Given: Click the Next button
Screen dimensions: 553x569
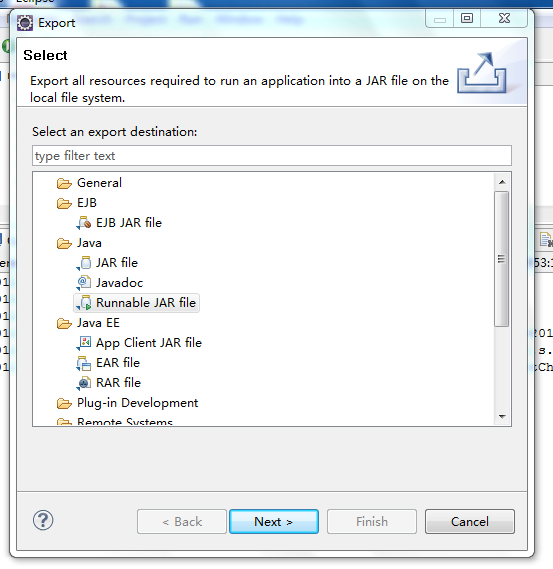Looking at the screenshot, I should tap(274, 521).
